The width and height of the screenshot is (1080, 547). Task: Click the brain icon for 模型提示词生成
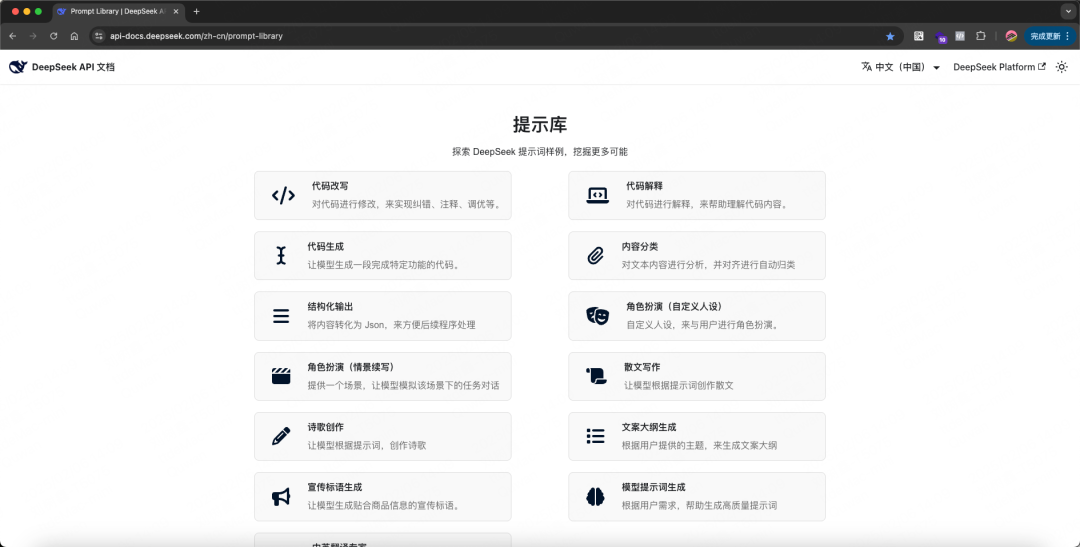(595, 497)
